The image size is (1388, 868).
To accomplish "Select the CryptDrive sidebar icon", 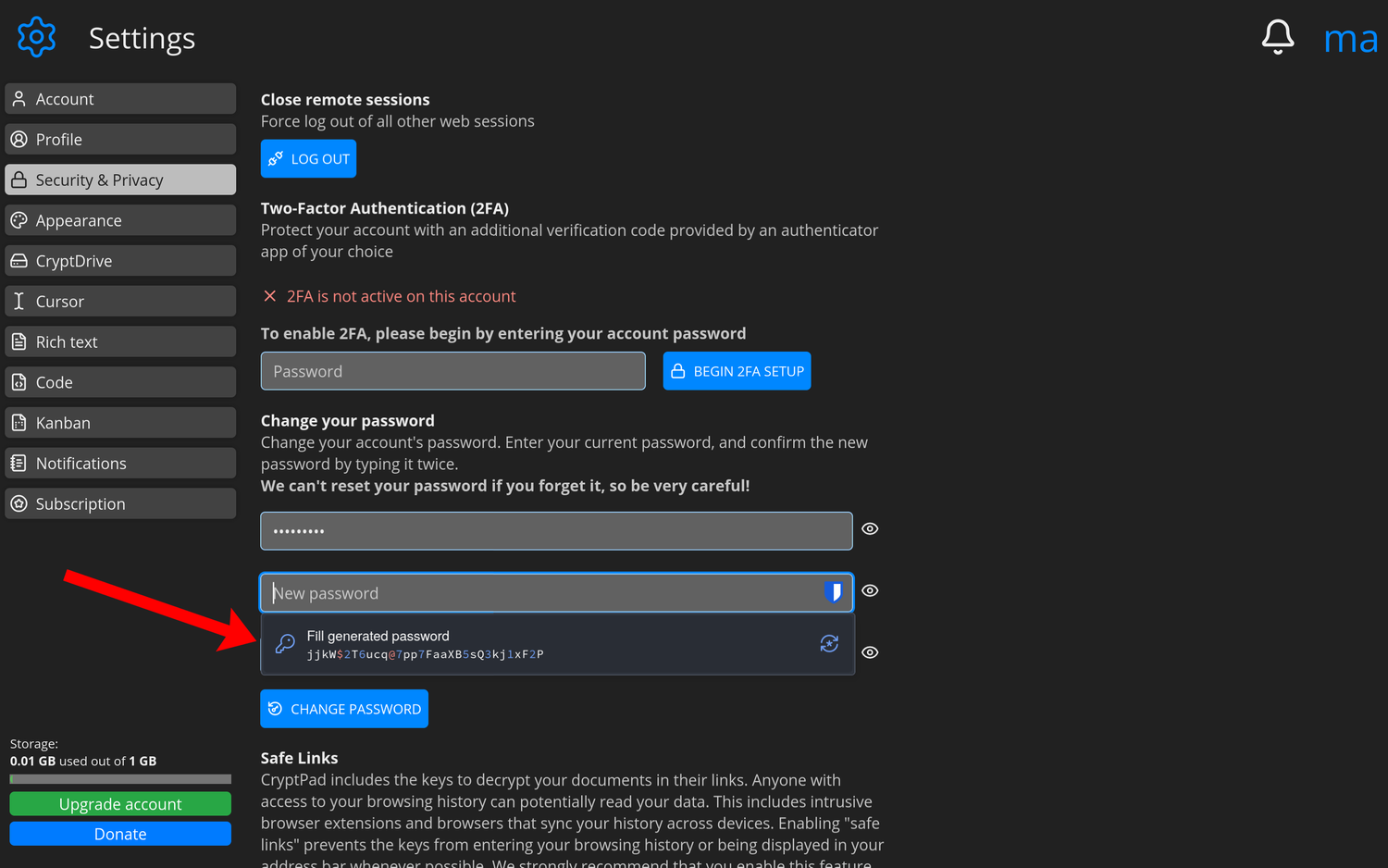I will coord(19,260).
